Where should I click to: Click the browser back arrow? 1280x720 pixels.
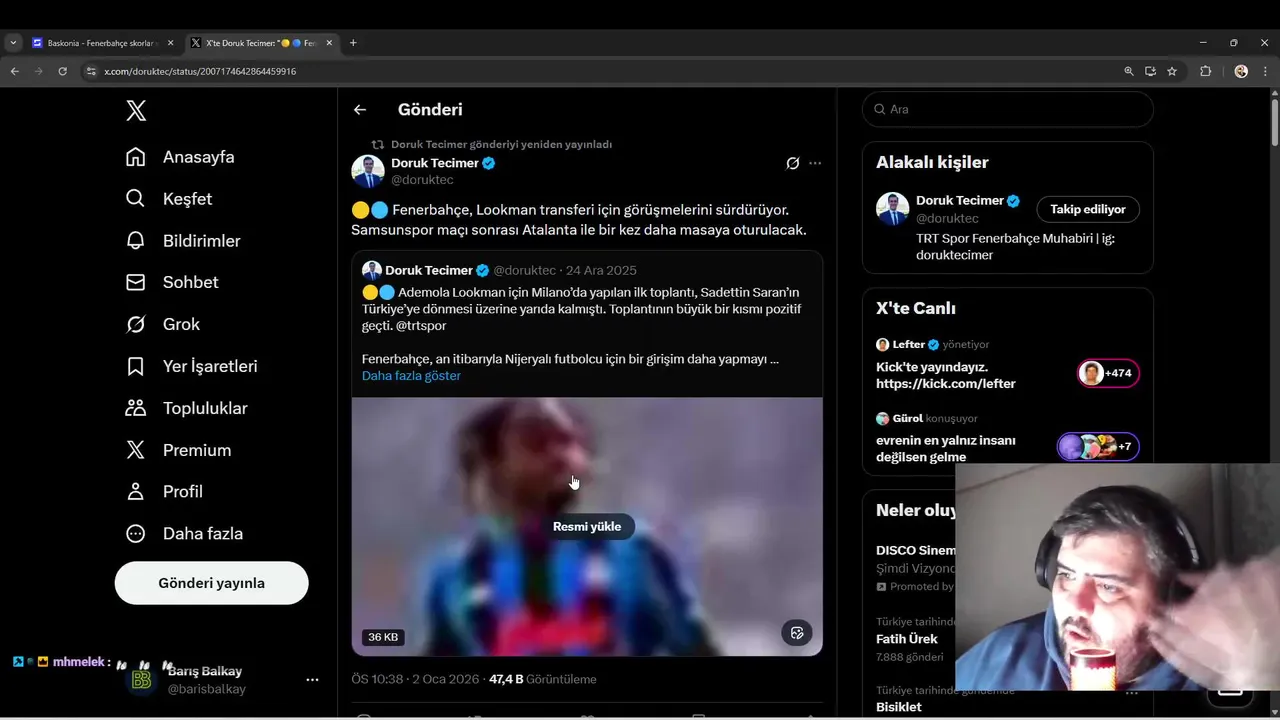14,71
